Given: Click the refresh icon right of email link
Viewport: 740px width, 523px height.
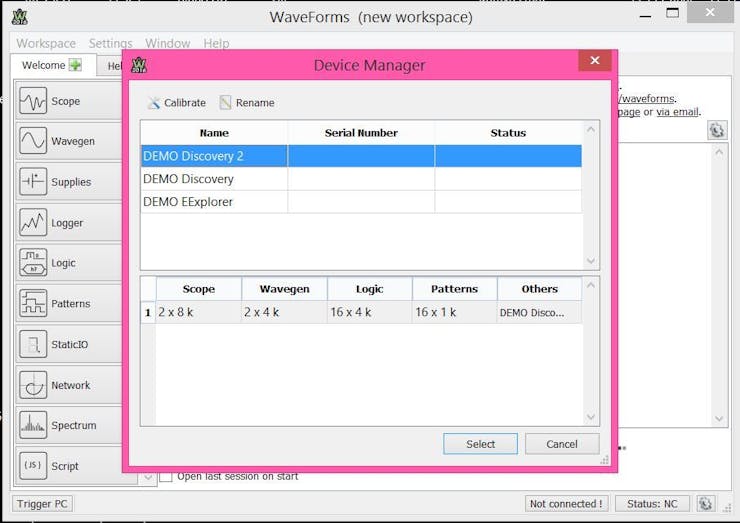Looking at the screenshot, I should click(x=717, y=130).
